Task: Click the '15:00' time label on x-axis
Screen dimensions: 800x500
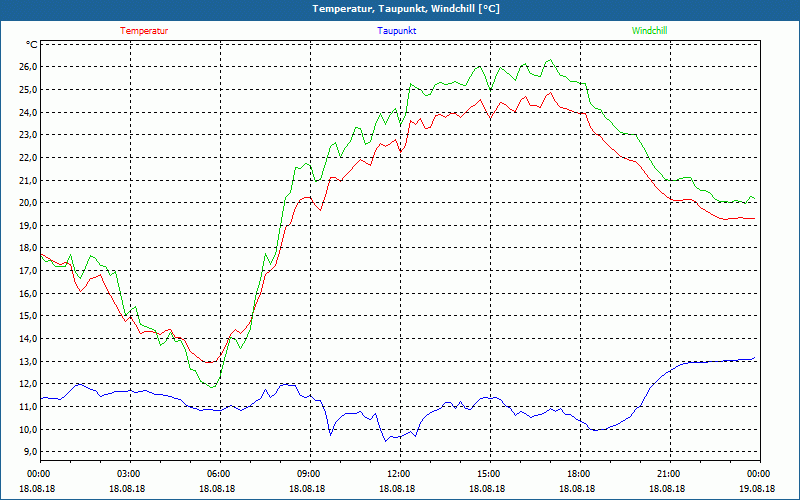Action: pos(490,473)
